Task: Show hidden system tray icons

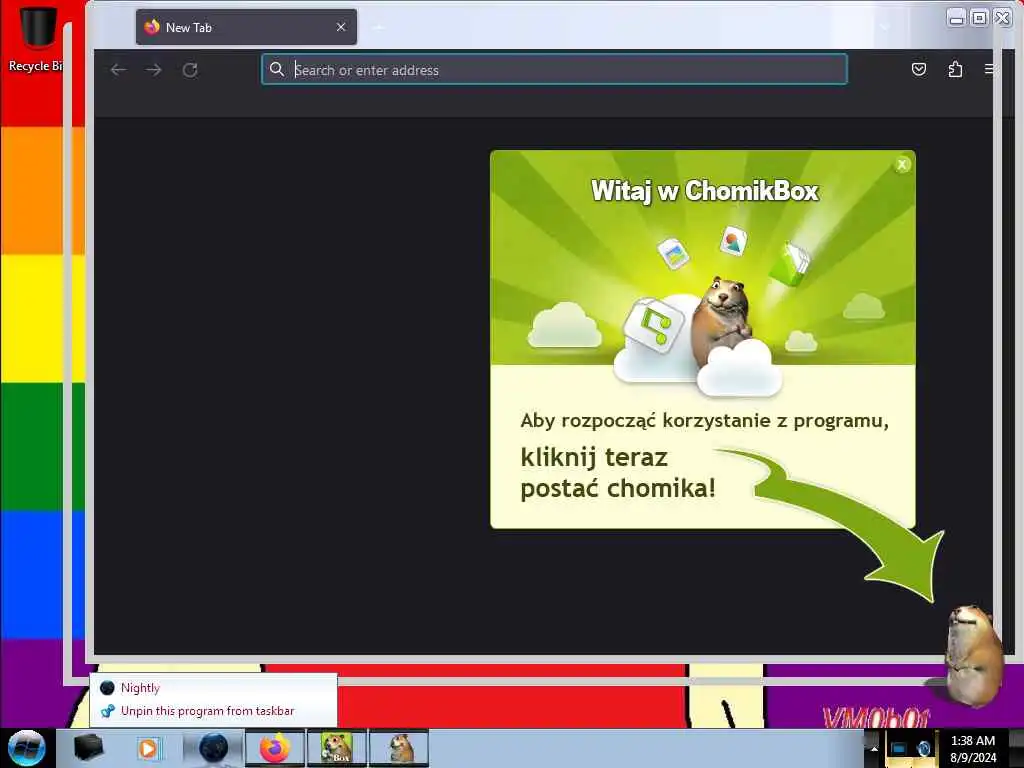Action: pos(873,748)
